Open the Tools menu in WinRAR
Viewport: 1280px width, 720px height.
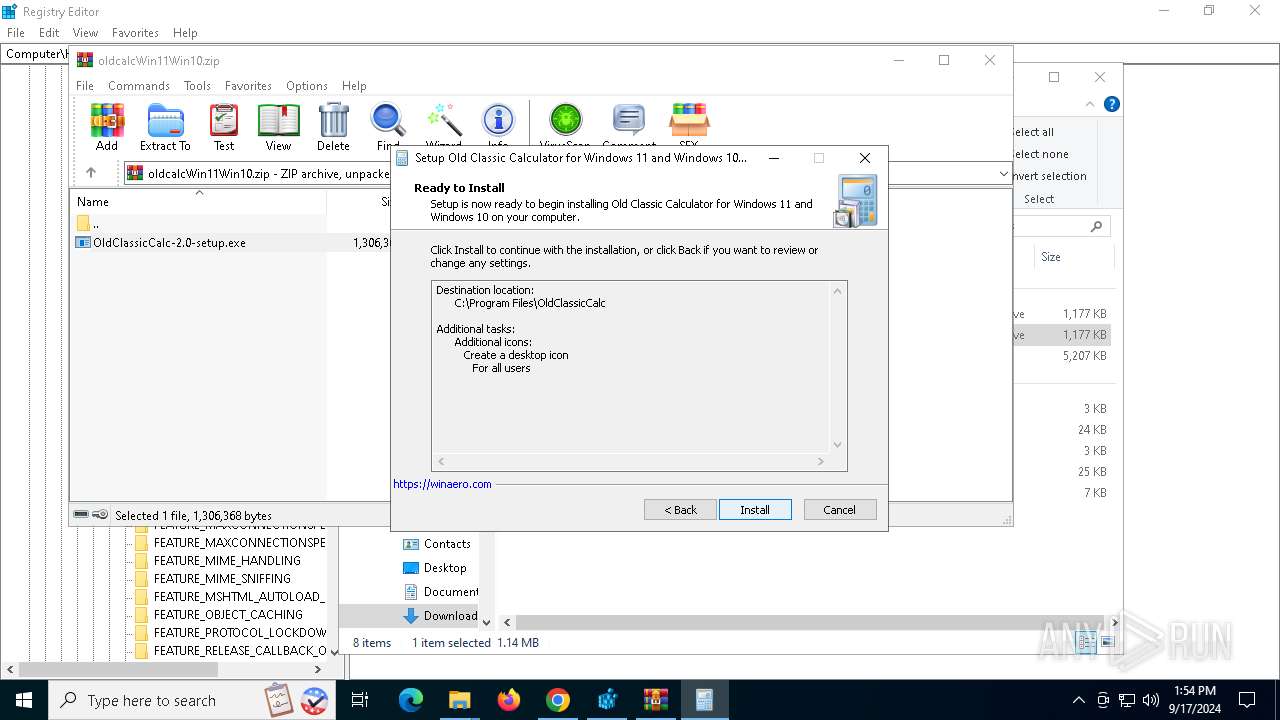[x=197, y=86]
